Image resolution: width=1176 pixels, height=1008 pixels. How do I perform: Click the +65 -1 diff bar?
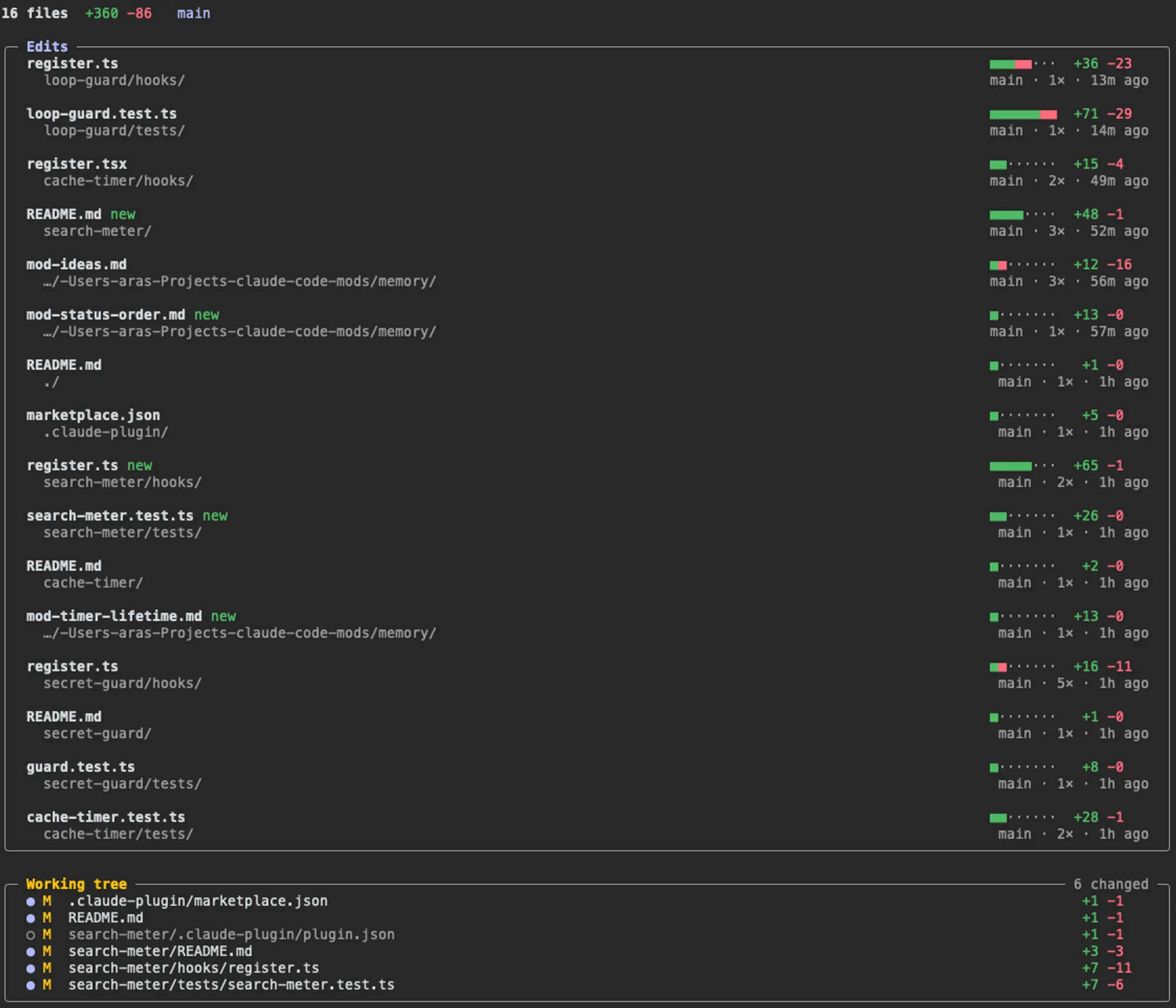point(1023,466)
